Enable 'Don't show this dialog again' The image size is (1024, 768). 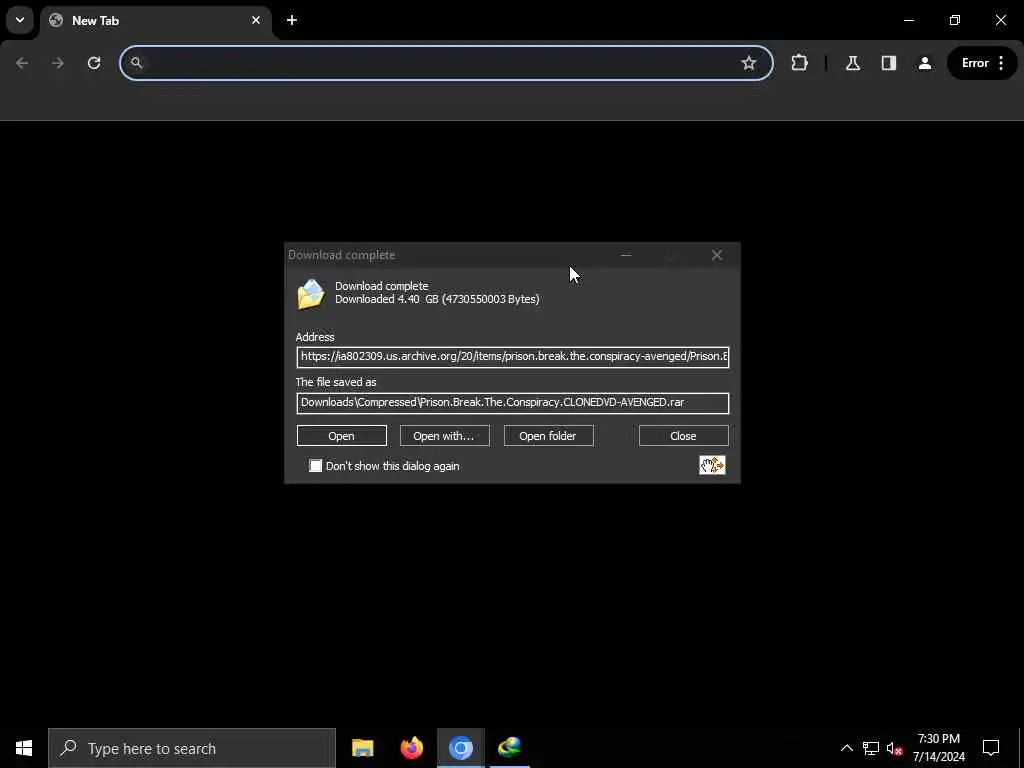pos(316,466)
